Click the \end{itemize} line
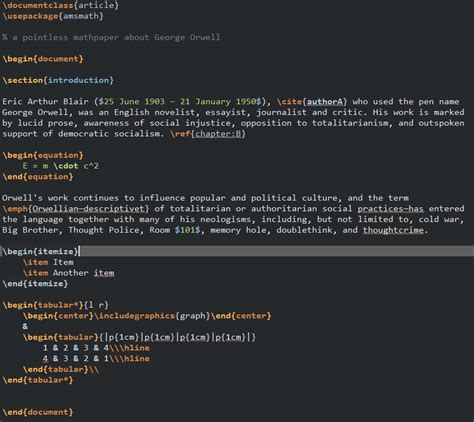Image resolution: width=474 pixels, height=422 pixels. click(x=35, y=284)
